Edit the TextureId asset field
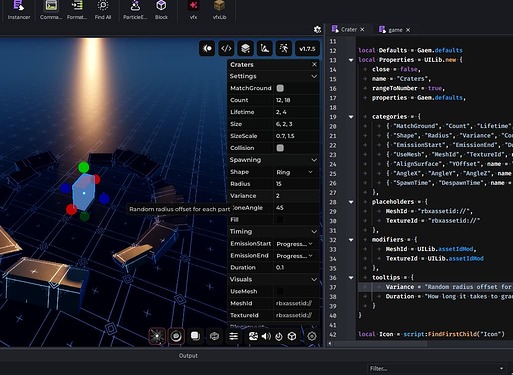Screen dimensions: 513x375 click(296, 315)
